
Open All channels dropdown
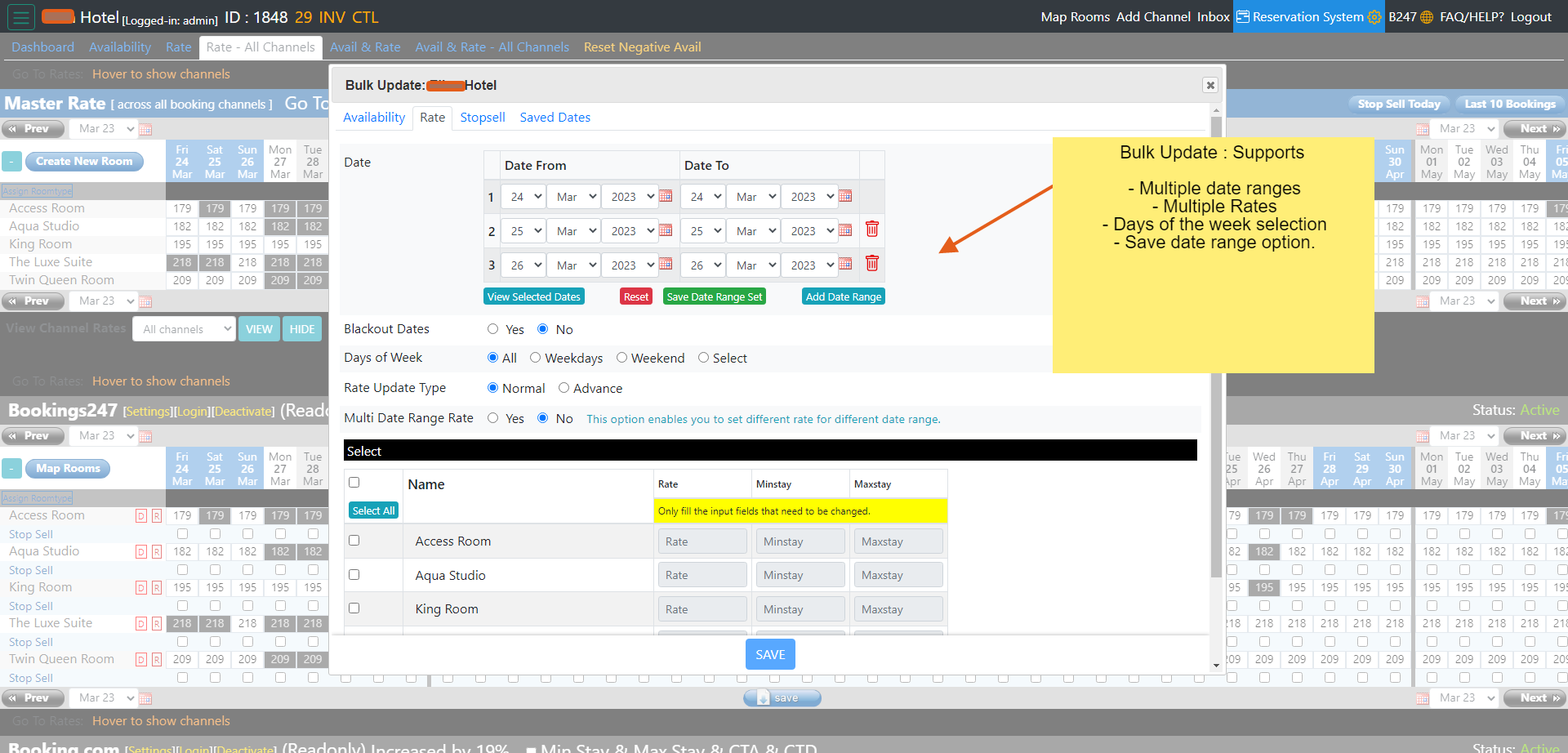pos(185,329)
